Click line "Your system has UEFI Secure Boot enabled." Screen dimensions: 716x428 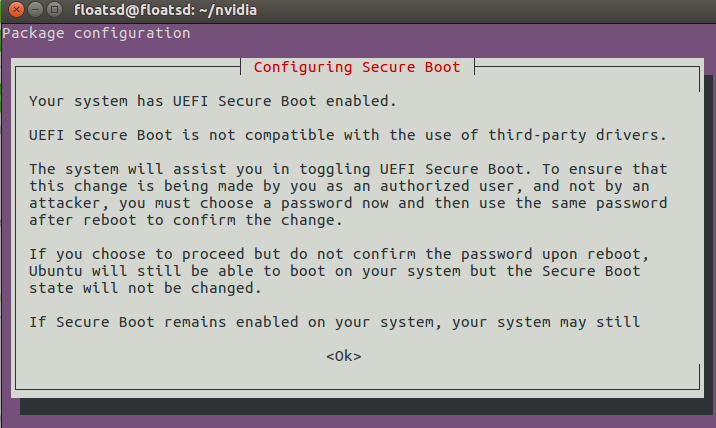pyautogui.click(x=213, y=101)
